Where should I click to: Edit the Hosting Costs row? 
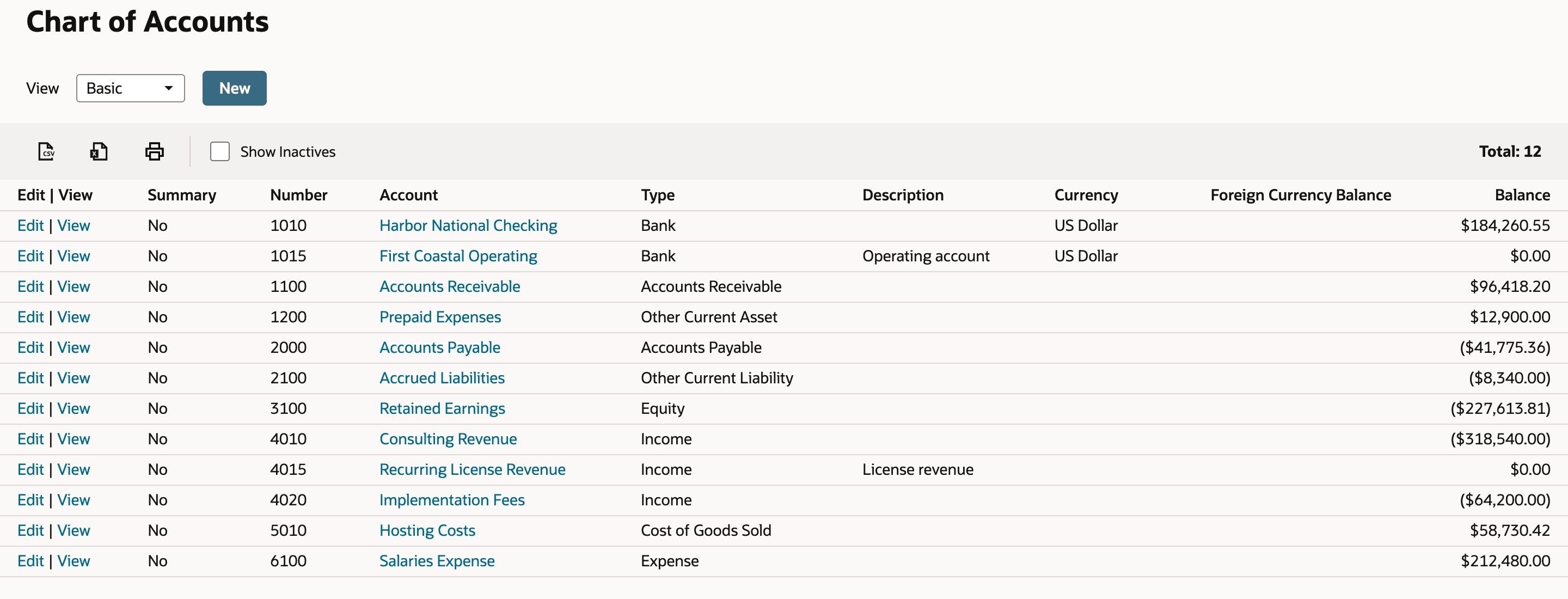[30, 530]
